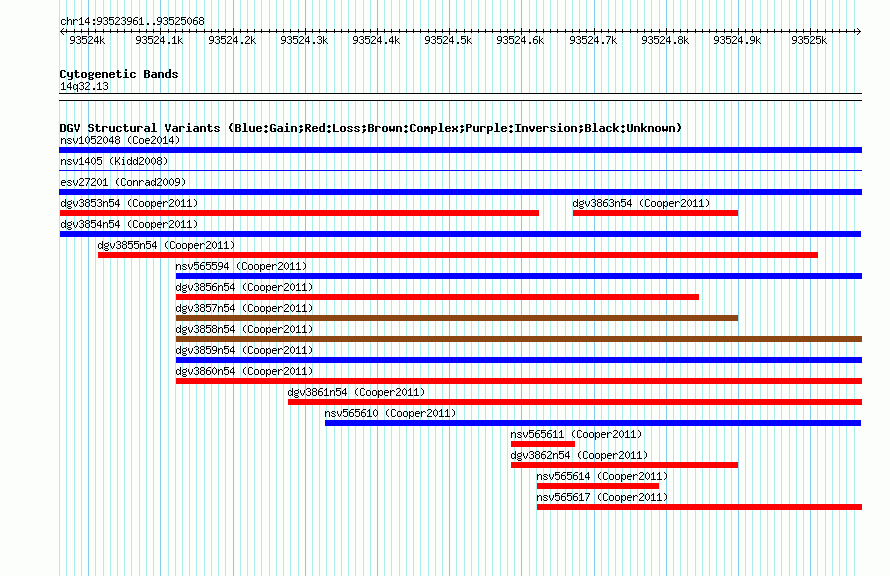890x576 pixels.
Task: Click the 93524.9k ruler mark
Action: click(x=737, y=40)
